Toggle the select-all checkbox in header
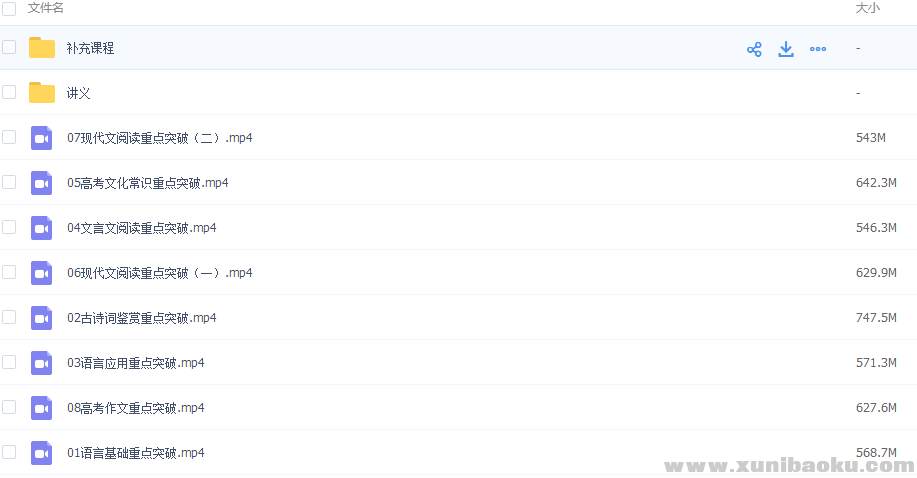The width and height of the screenshot is (917, 478). click(x=9, y=8)
